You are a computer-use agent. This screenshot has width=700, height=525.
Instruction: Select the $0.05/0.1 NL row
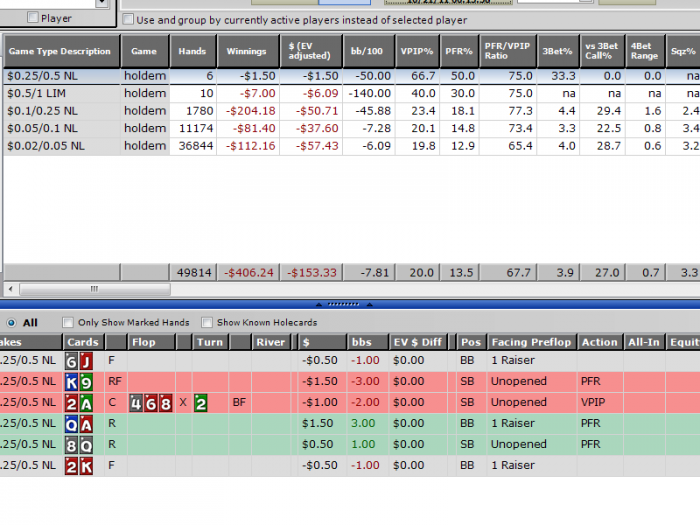pyautogui.click(x=352, y=128)
